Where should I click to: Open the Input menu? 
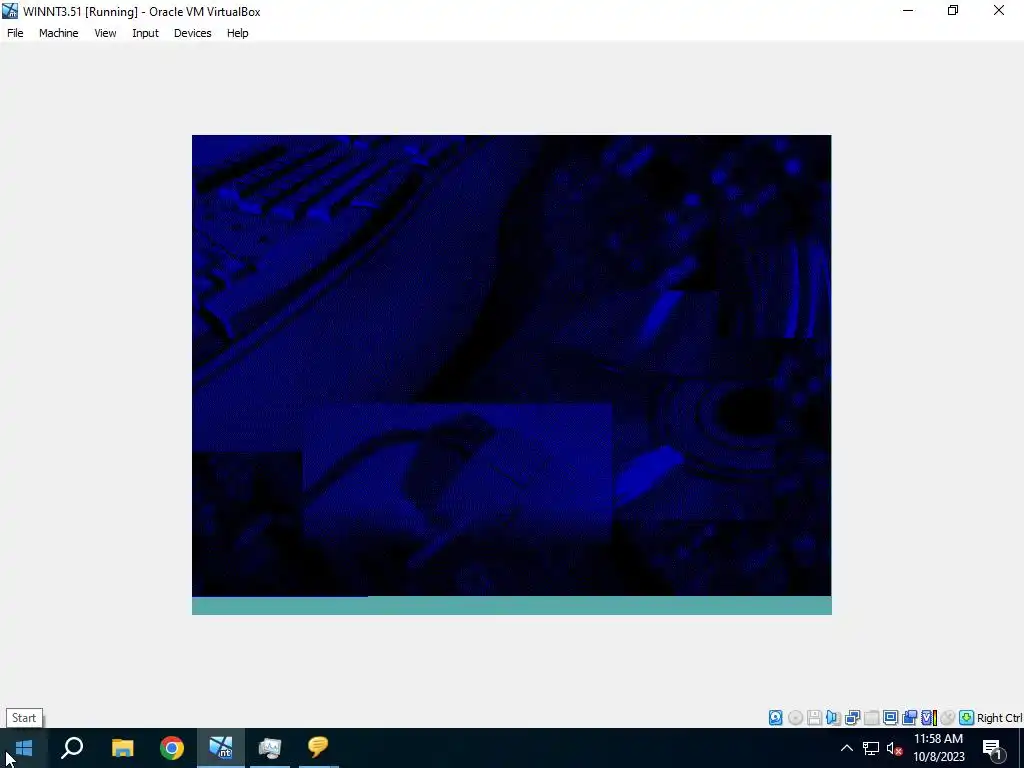click(145, 33)
